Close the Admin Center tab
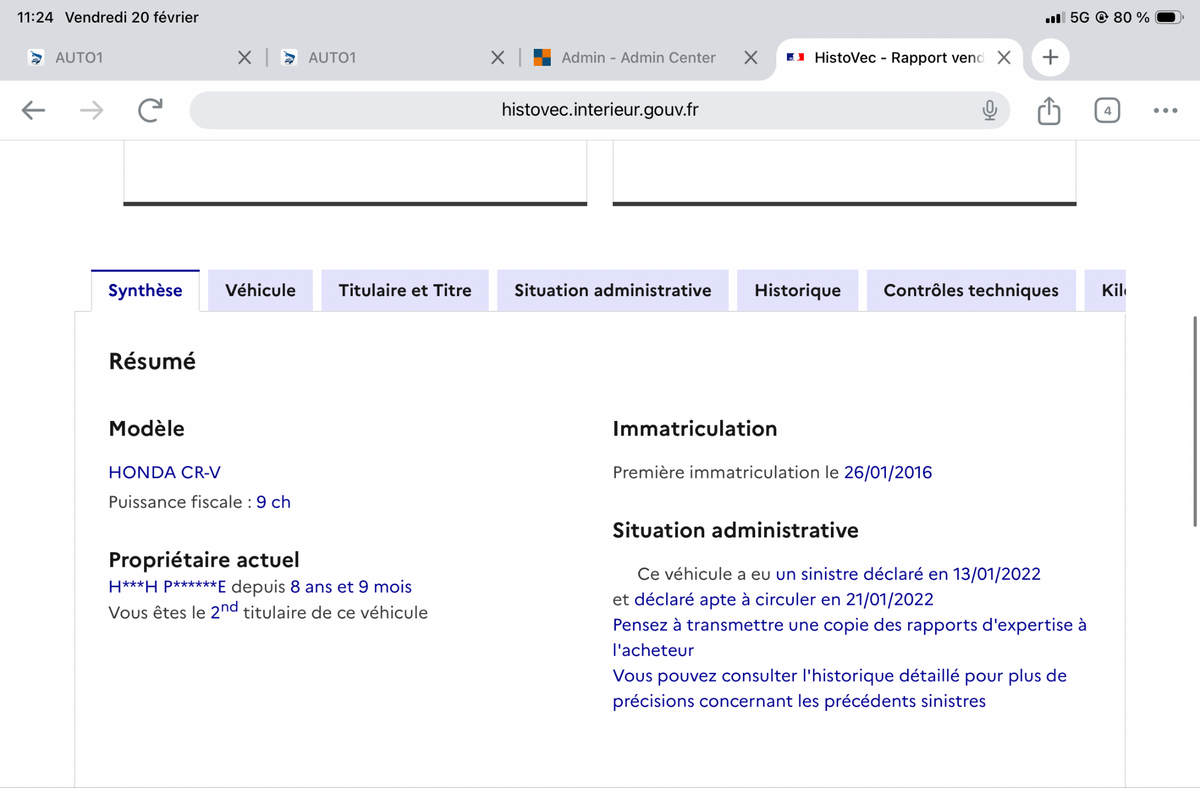The image size is (1200, 788). (750, 58)
